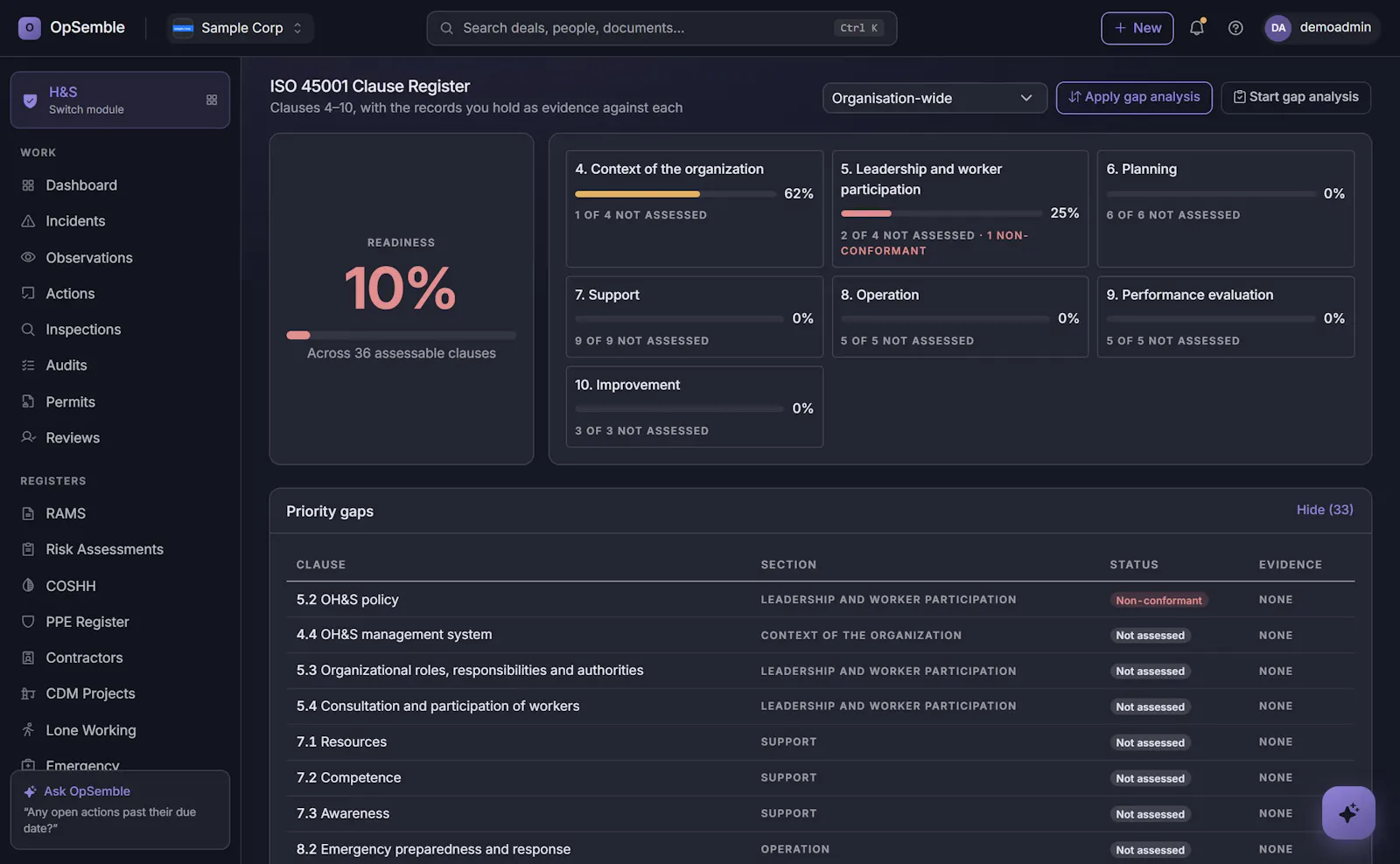Open the COSHH register
This screenshot has height=864, width=1400.
[120, 585]
